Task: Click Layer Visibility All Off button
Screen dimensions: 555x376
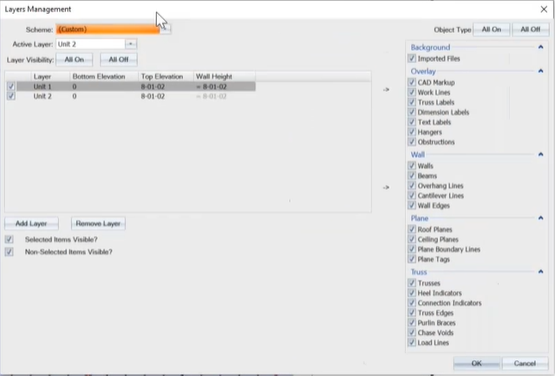Action: [x=119, y=59]
